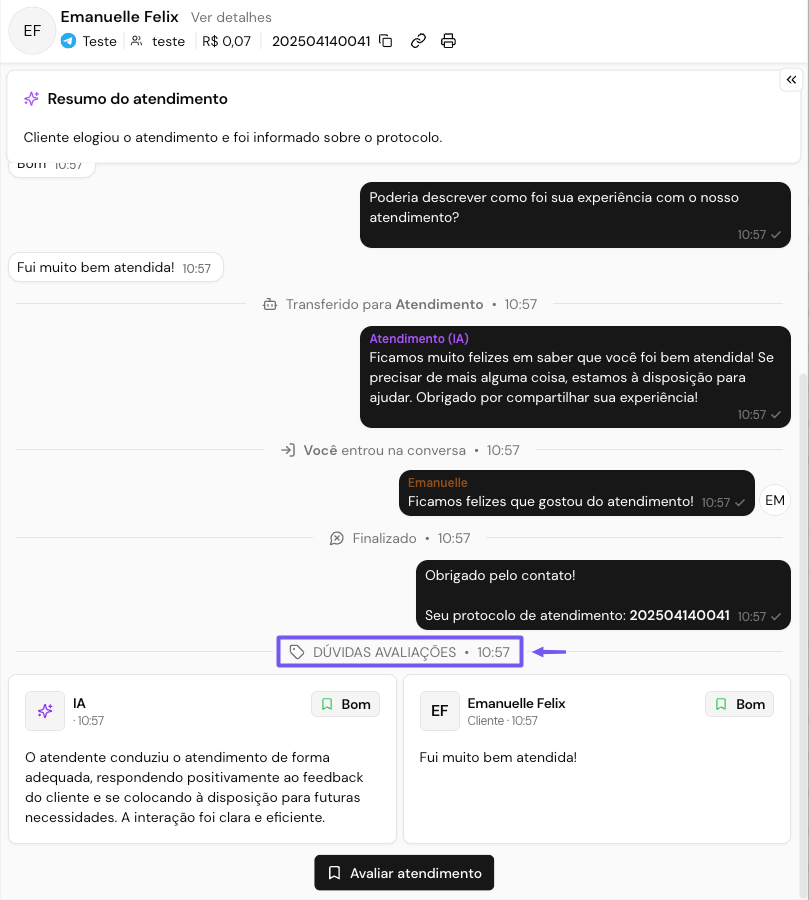809x900 pixels.
Task: Click the Telegram channel icon
Action: tap(68, 41)
